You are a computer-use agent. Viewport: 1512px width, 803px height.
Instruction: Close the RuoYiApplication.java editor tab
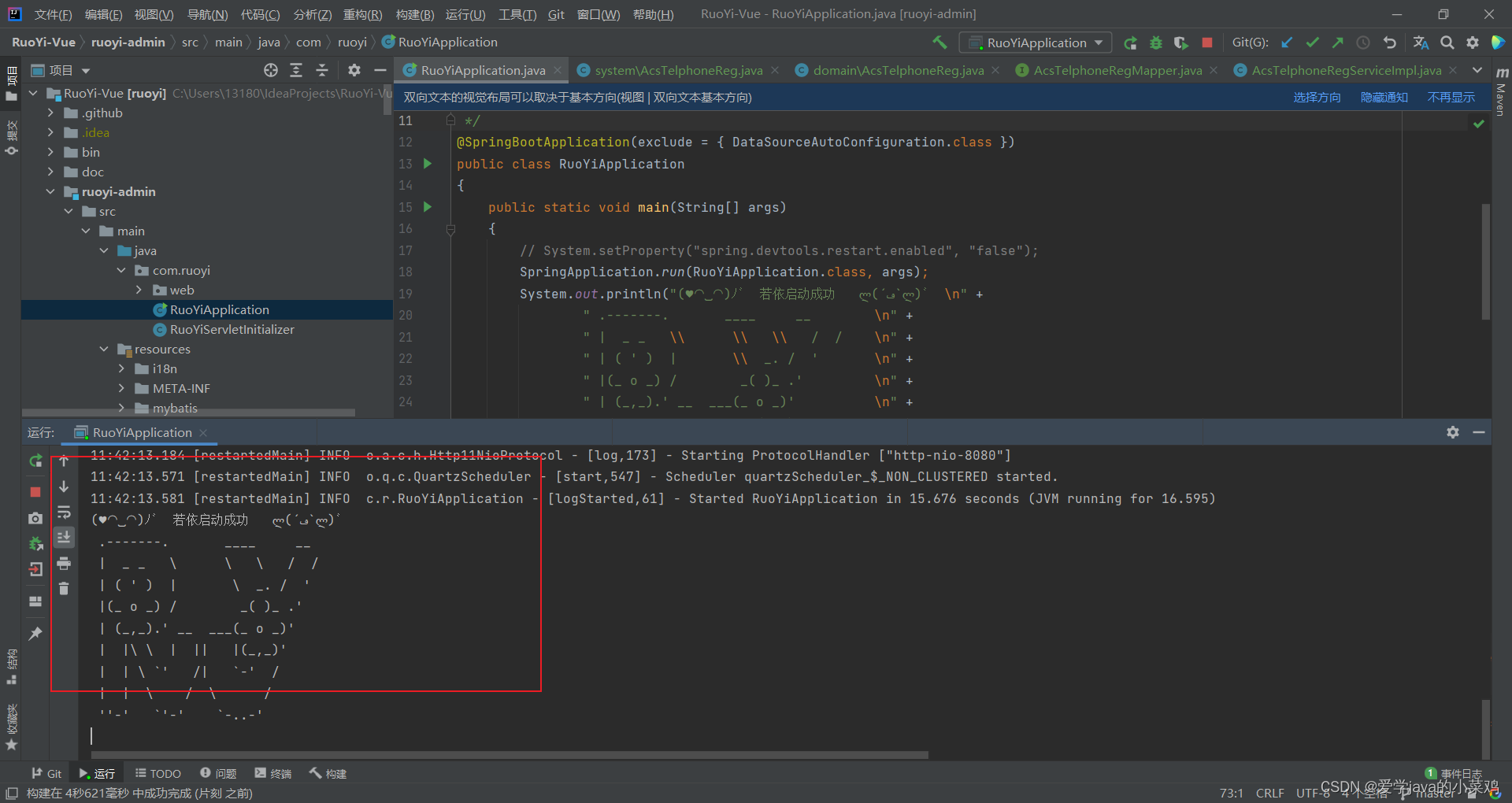[x=558, y=70]
